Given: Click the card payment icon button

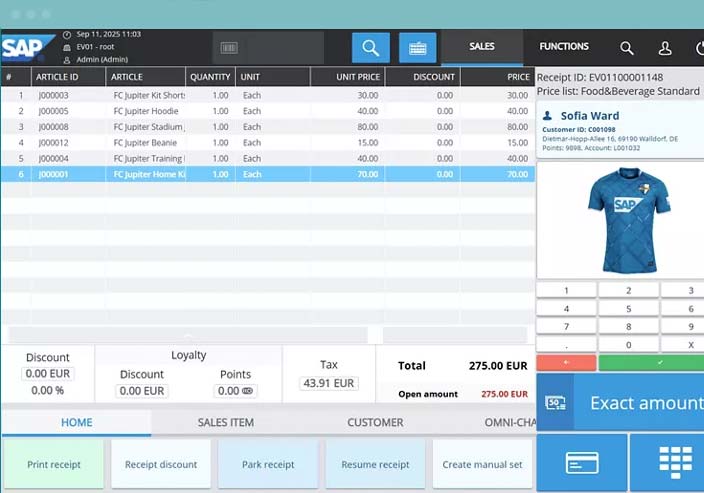Looking at the screenshot, I should (x=582, y=462).
